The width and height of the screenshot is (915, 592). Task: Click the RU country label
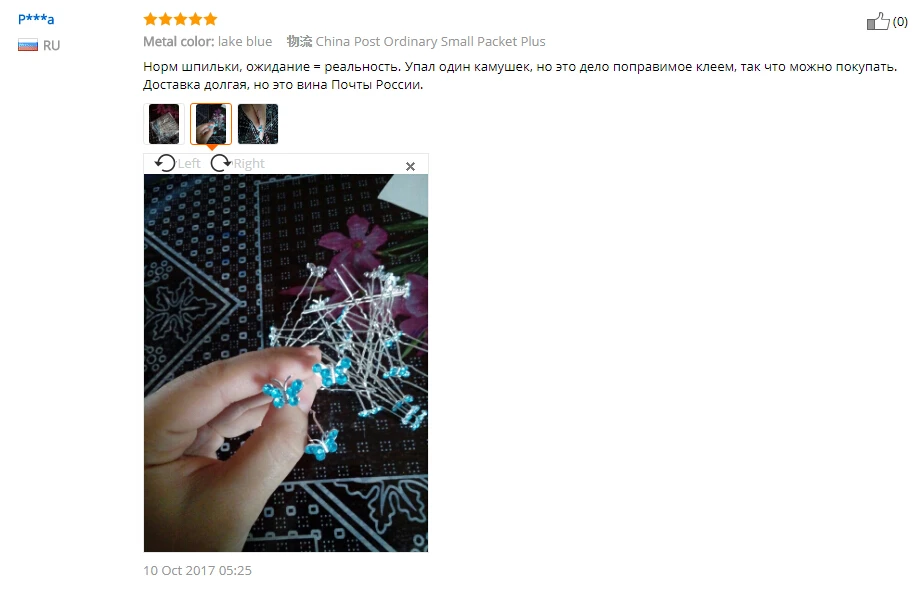pyautogui.click(x=51, y=46)
